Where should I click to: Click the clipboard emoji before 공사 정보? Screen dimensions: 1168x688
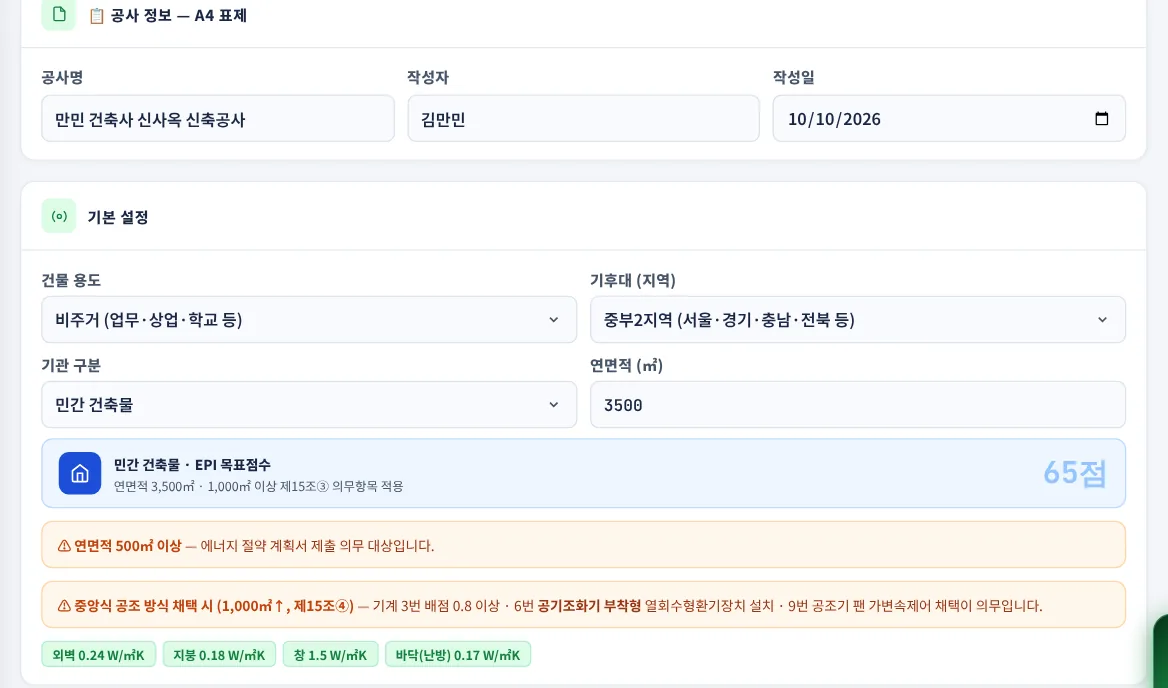pyautogui.click(x=96, y=16)
